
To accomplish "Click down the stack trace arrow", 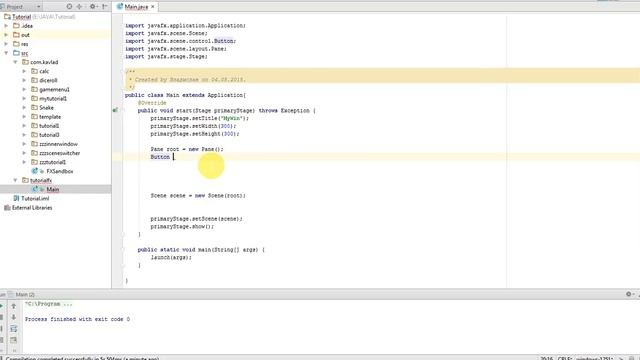I will point(13,317).
